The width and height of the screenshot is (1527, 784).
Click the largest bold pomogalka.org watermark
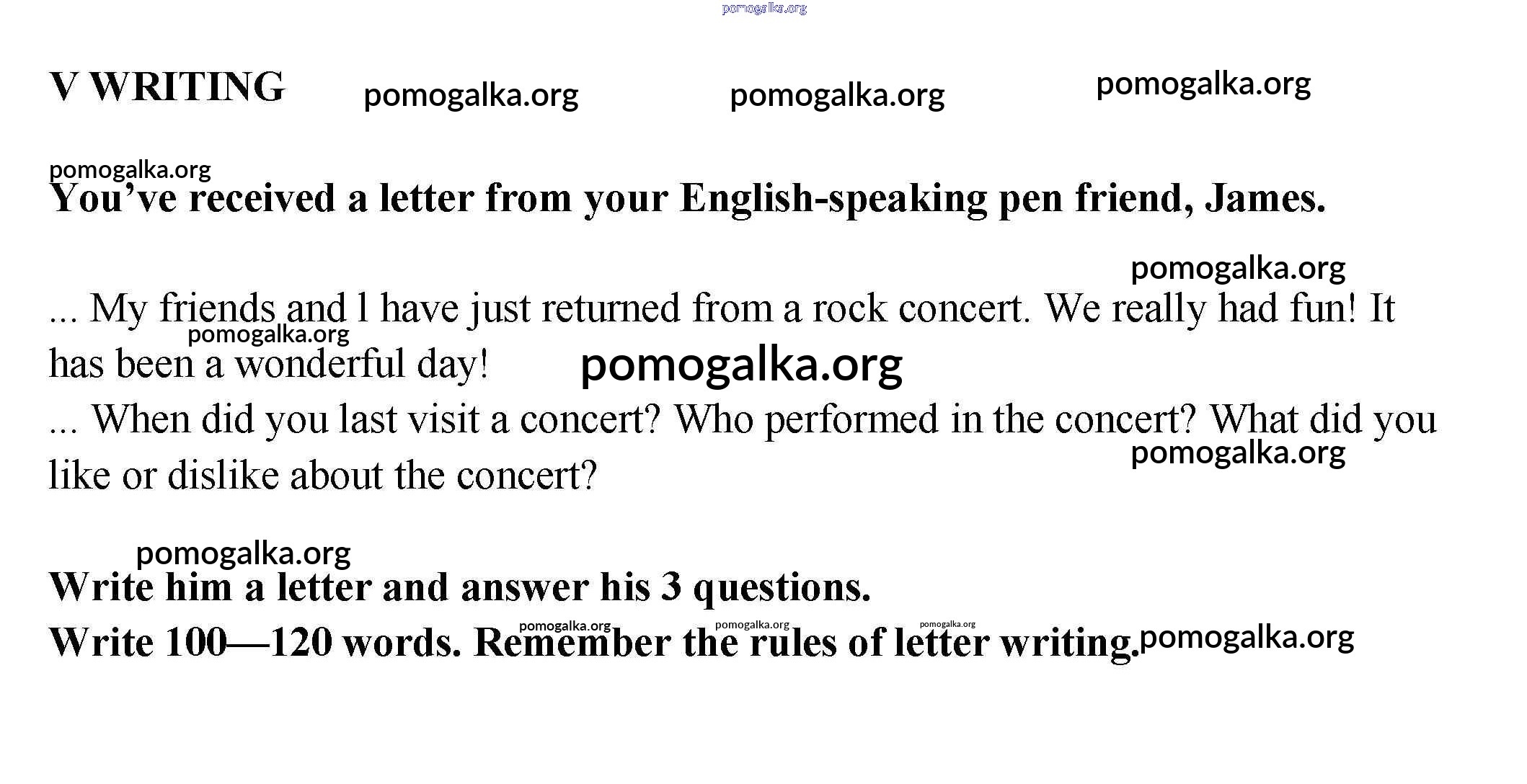click(741, 365)
